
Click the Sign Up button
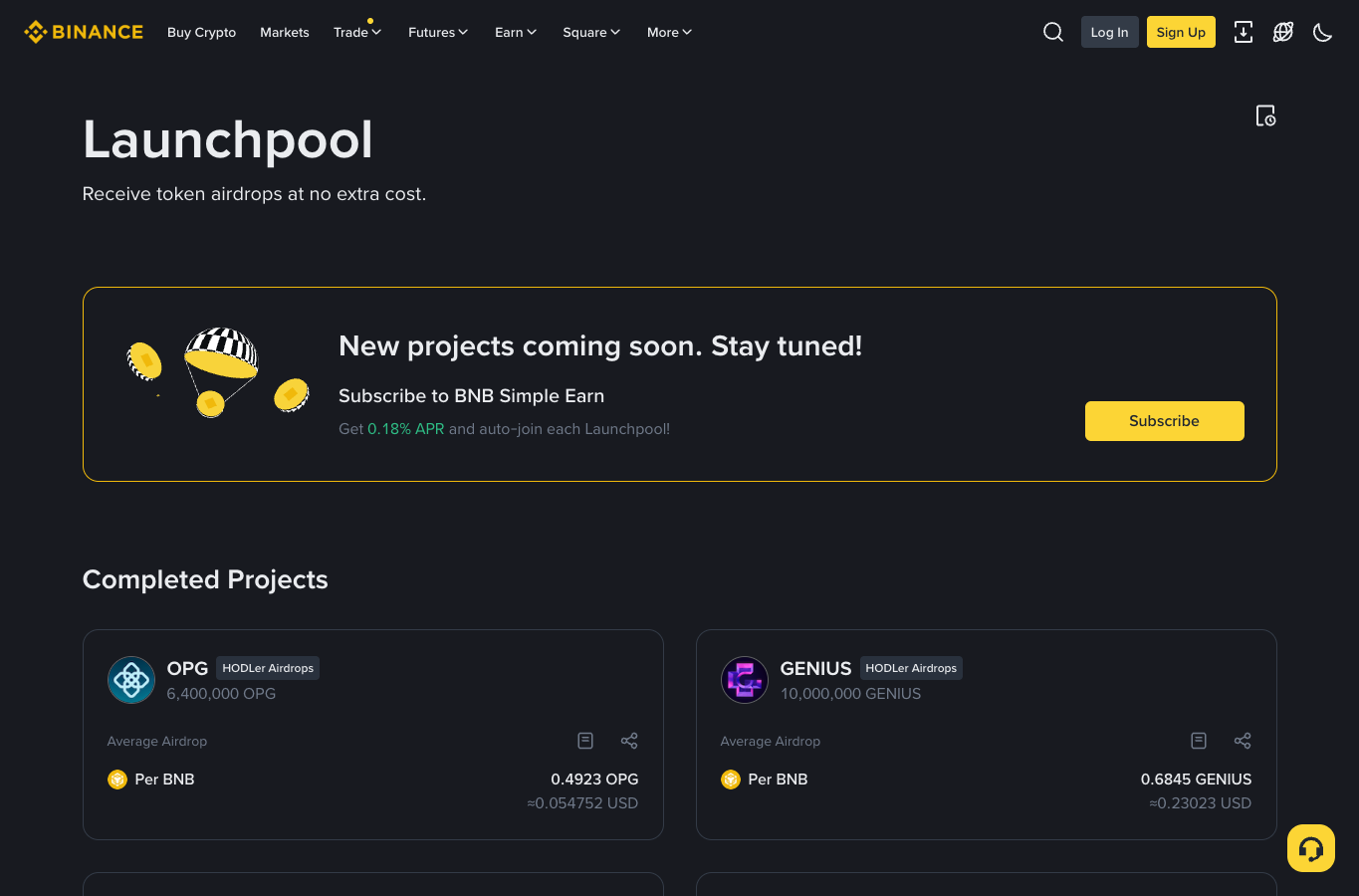coord(1181,32)
